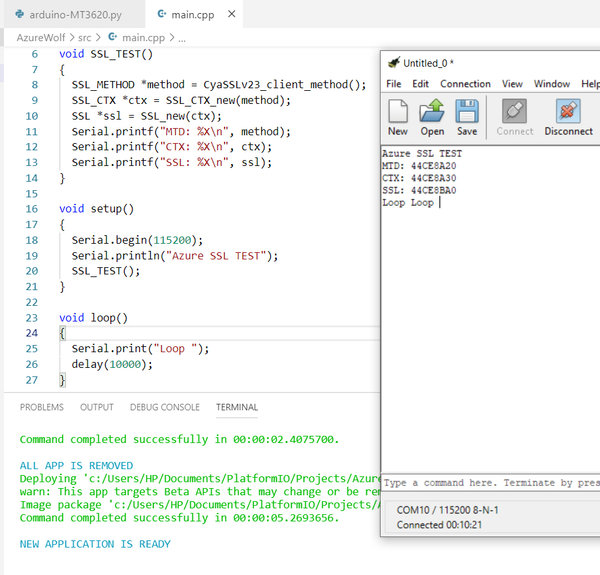Click the "Azure SSL TEST" string in code
Viewport: 600px width, 575px height.
(x=216, y=256)
